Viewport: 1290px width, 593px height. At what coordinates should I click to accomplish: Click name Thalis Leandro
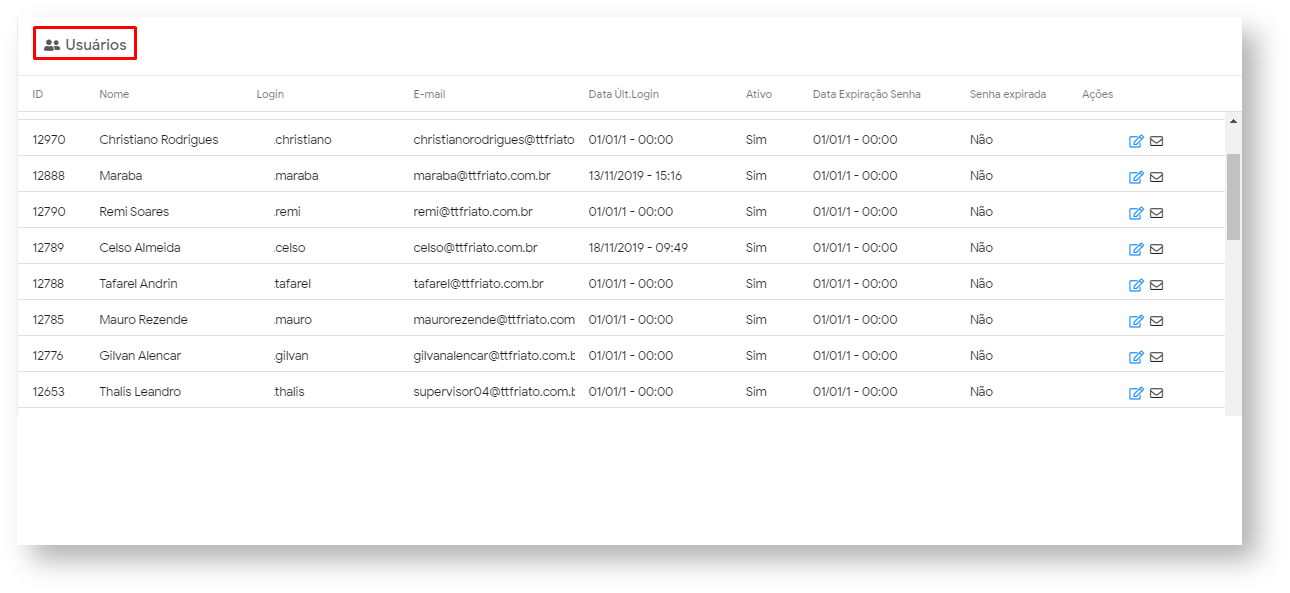tap(140, 392)
